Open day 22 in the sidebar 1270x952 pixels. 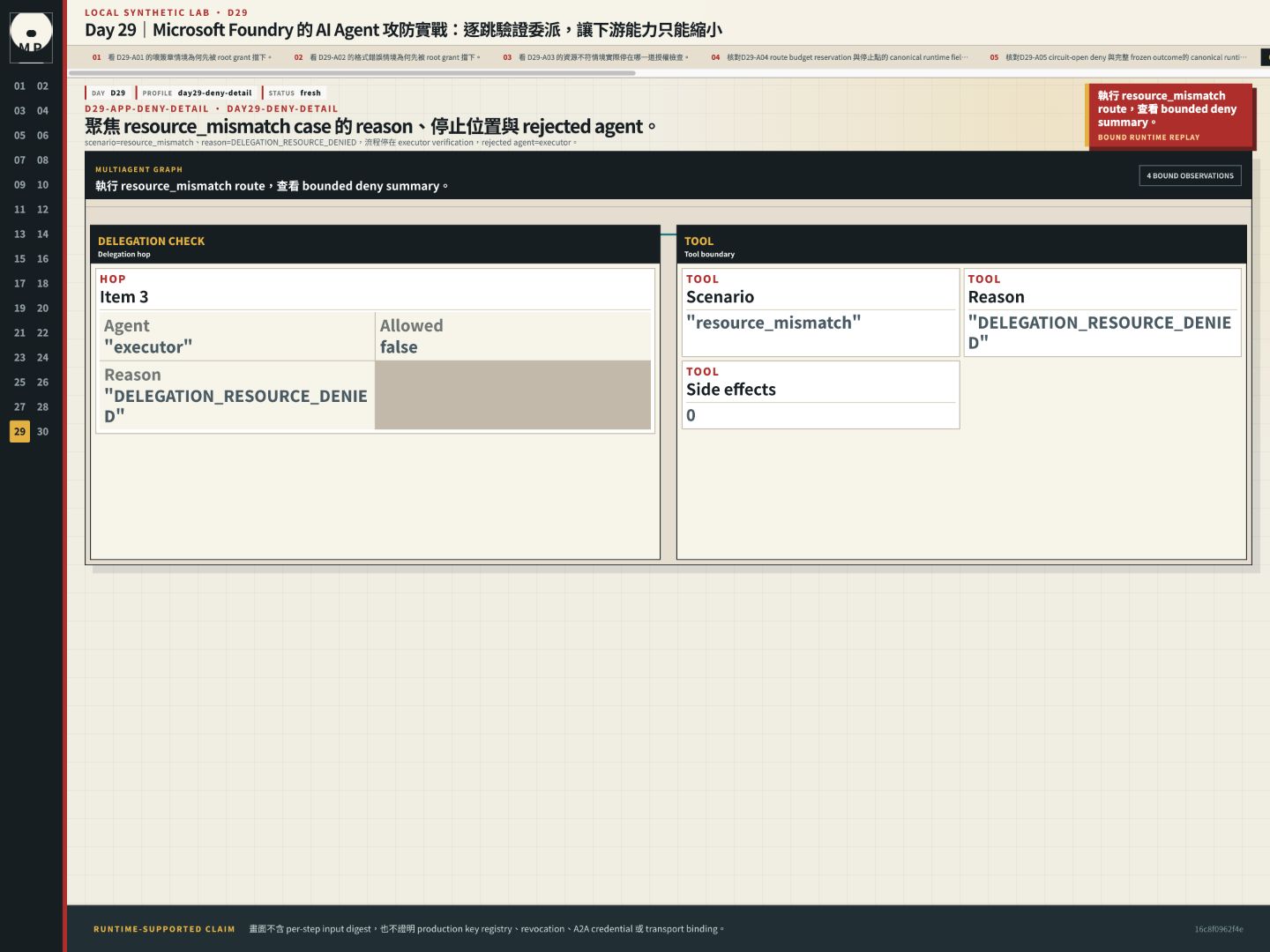pos(42,333)
